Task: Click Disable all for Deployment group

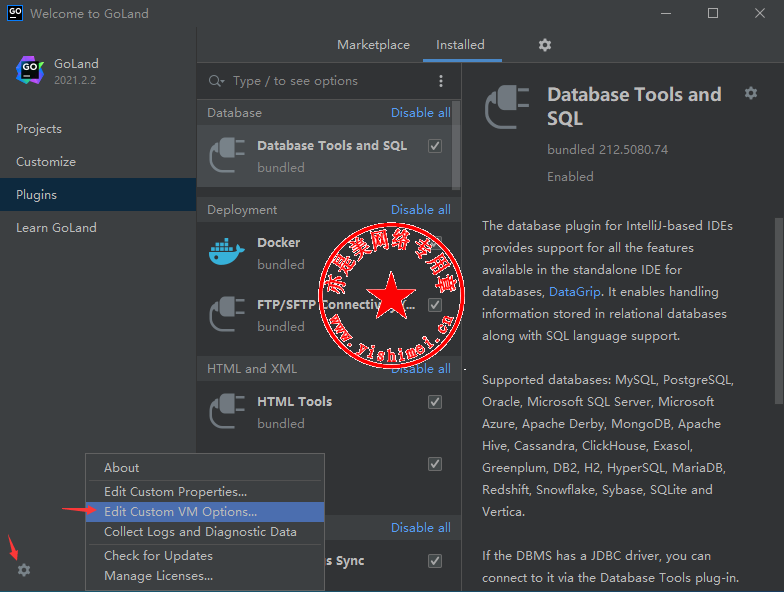Action: pyautogui.click(x=420, y=210)
